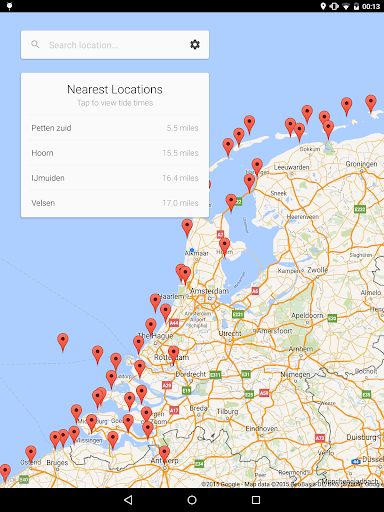Open settings via the gear icon

point(195,45)
